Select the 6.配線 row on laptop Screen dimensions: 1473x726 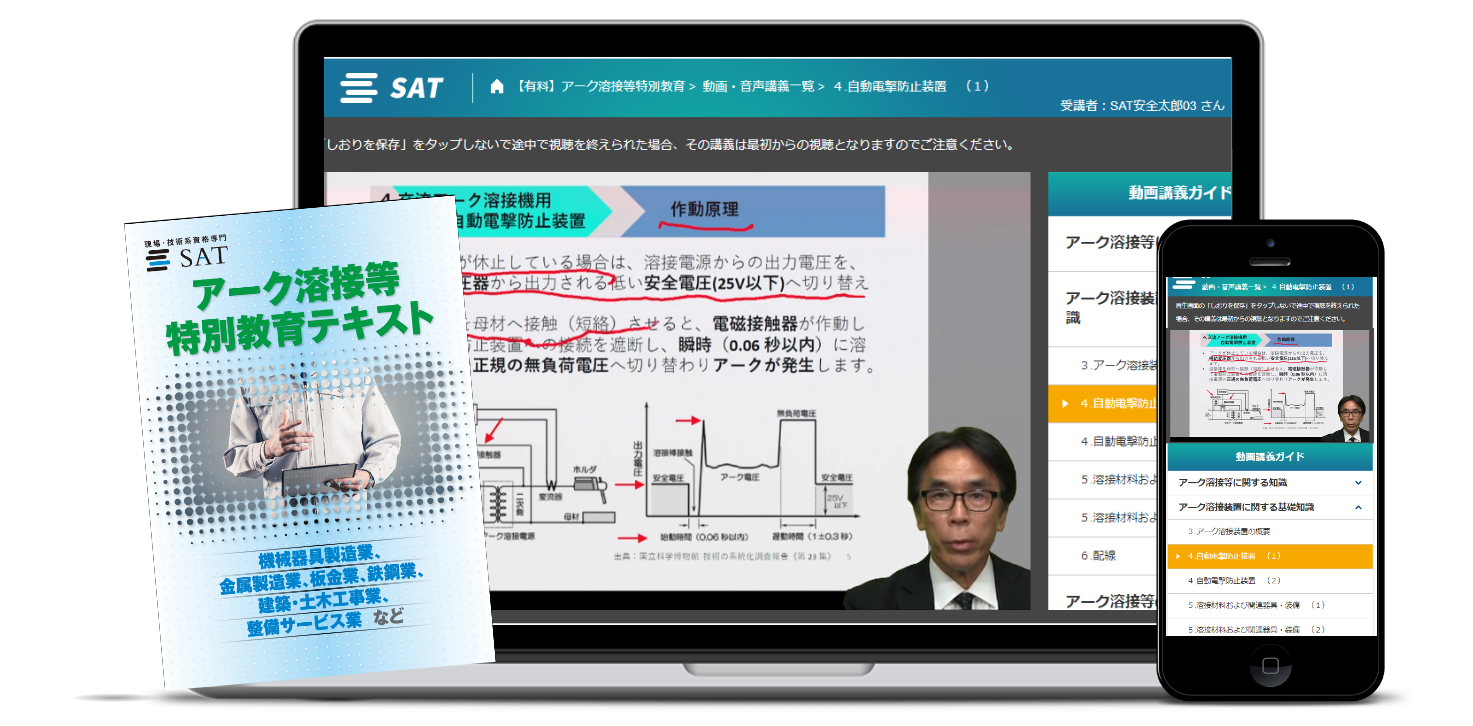(1105, 556)
